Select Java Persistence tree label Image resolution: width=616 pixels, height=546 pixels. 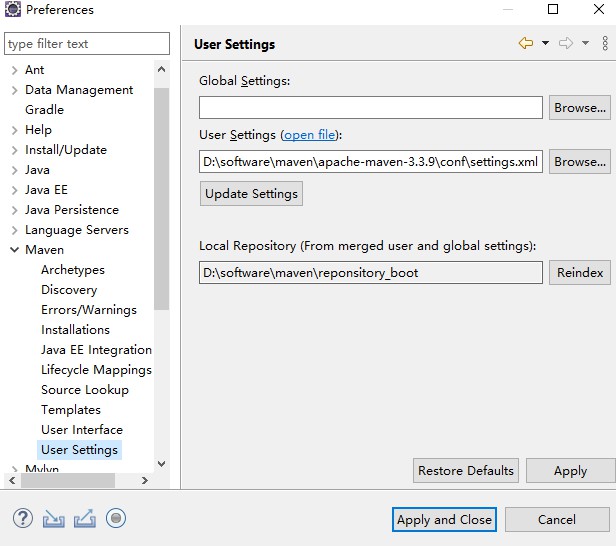(72, 210)
